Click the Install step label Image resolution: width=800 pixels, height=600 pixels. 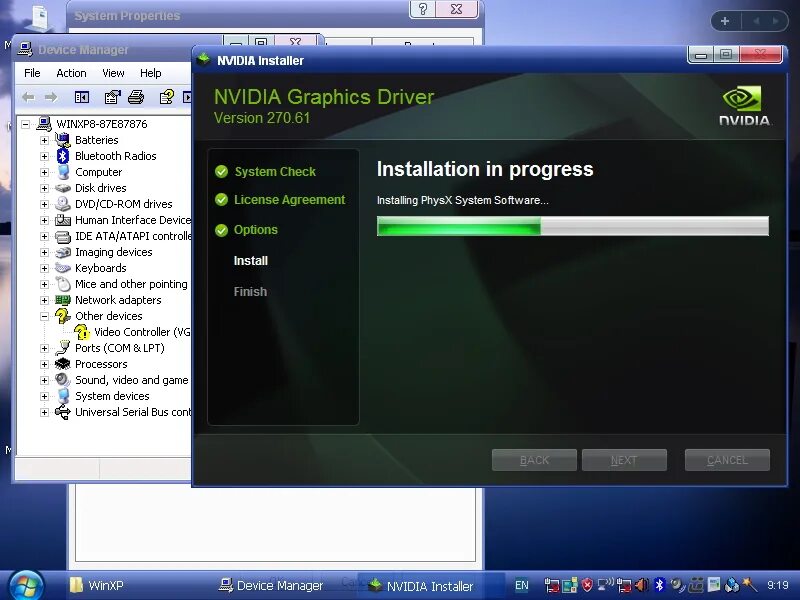coord(251,261)
